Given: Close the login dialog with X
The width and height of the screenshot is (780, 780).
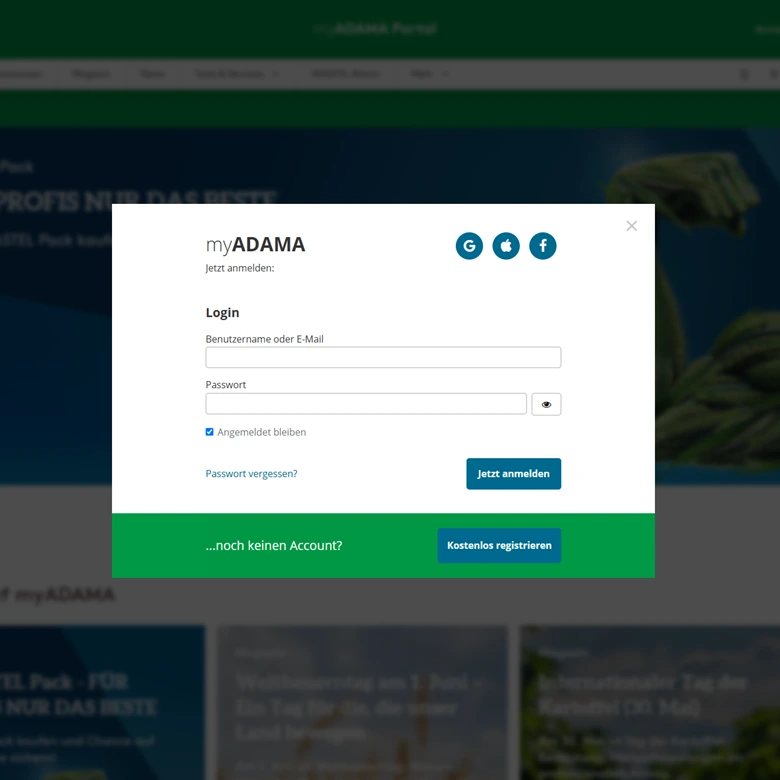Looking at the screenshot, I should pos(632,226).
